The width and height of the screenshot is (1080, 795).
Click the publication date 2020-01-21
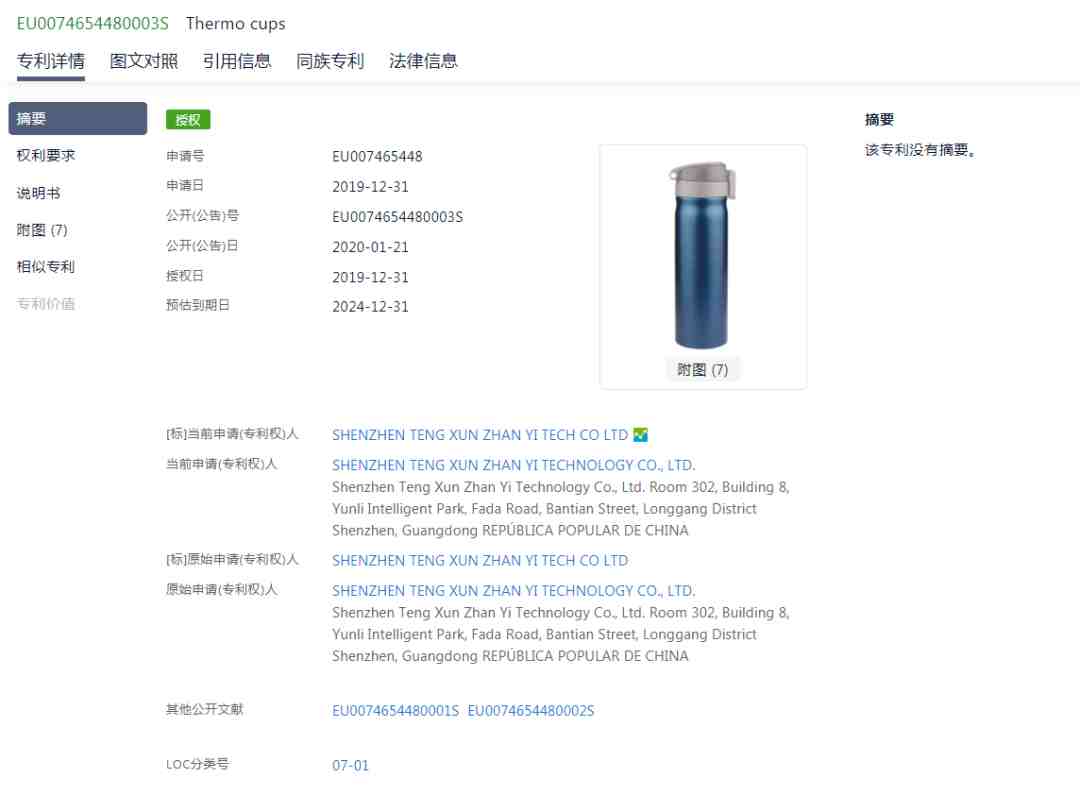click(371, 247)
